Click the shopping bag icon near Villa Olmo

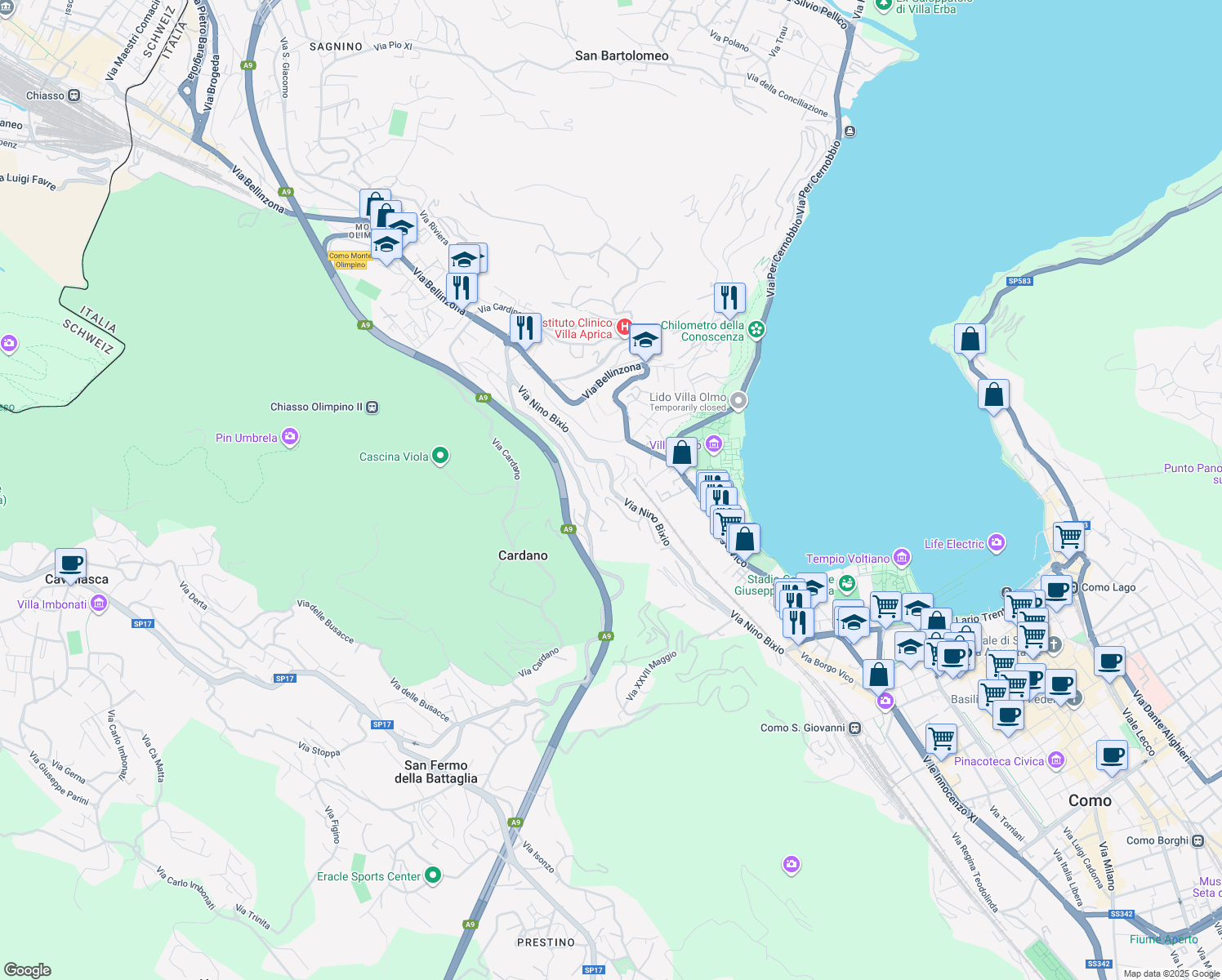tap(681, 452)
